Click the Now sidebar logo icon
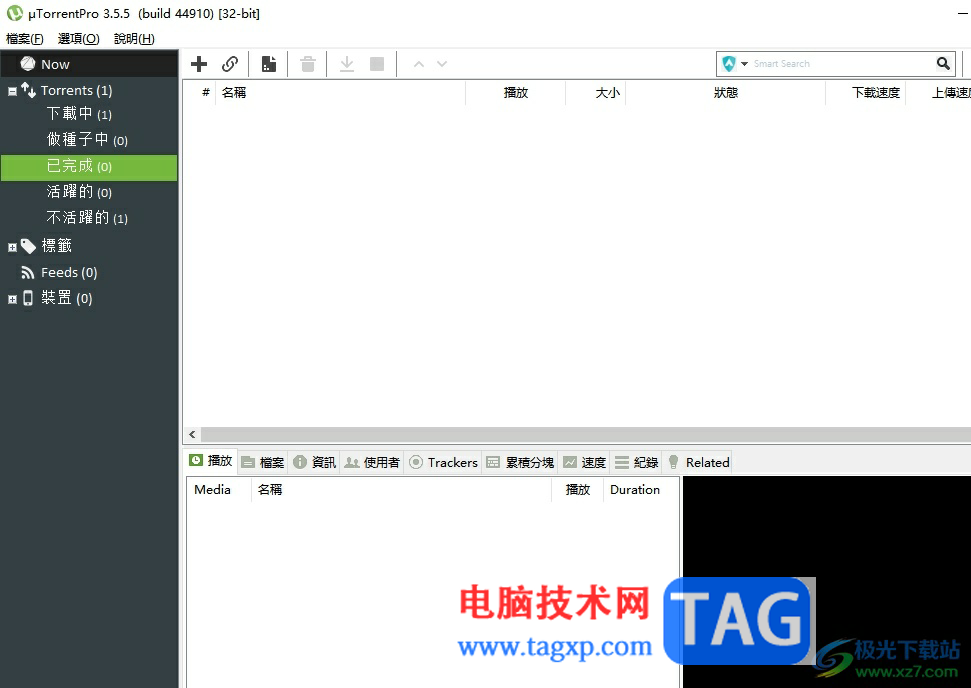The height and width of the screenshot is (688, 971). [x=28, y=64]
